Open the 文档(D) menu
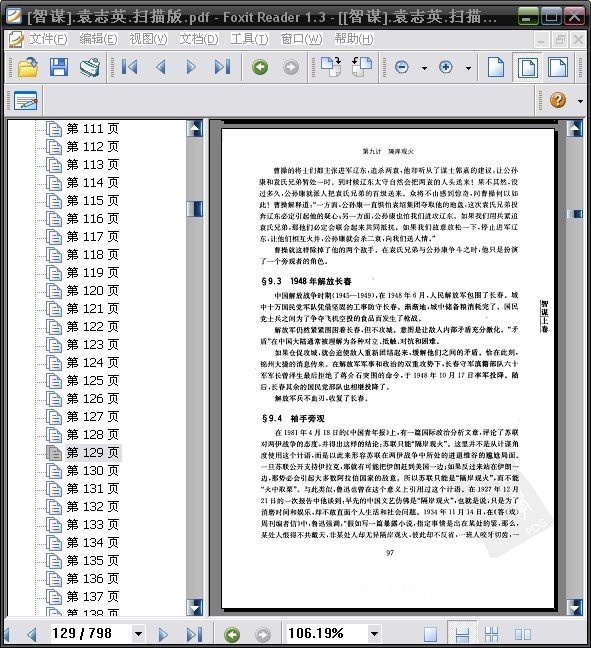This screenshot has height=648, width=591. (199, 39)
